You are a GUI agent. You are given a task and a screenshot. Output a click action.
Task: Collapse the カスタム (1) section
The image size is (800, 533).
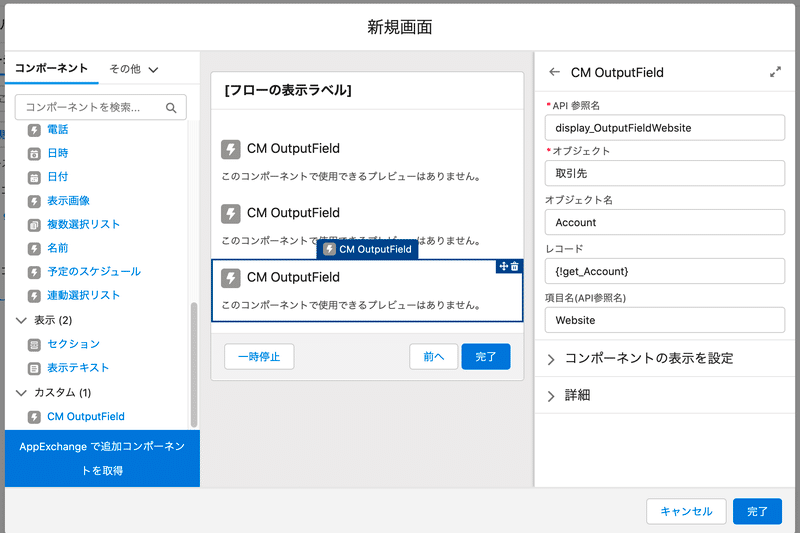(x=22, y=392)
